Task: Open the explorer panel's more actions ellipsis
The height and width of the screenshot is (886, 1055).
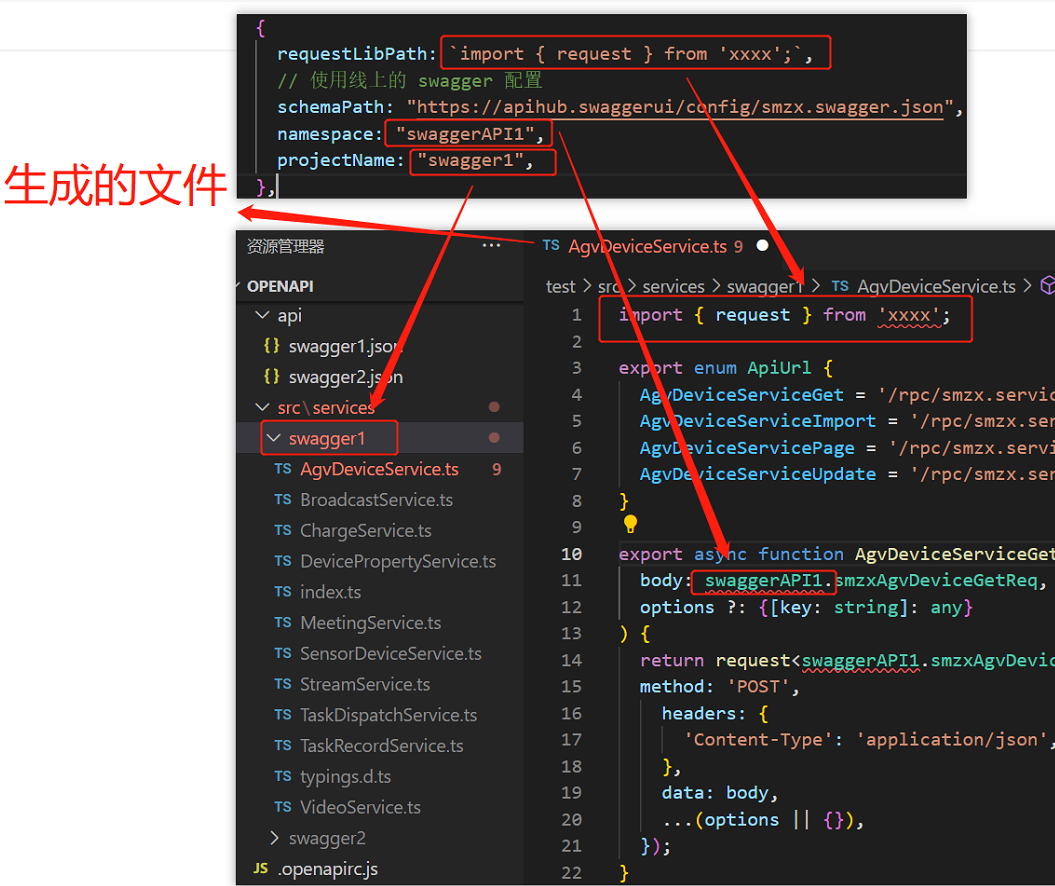Action: (x=491, y=246)
